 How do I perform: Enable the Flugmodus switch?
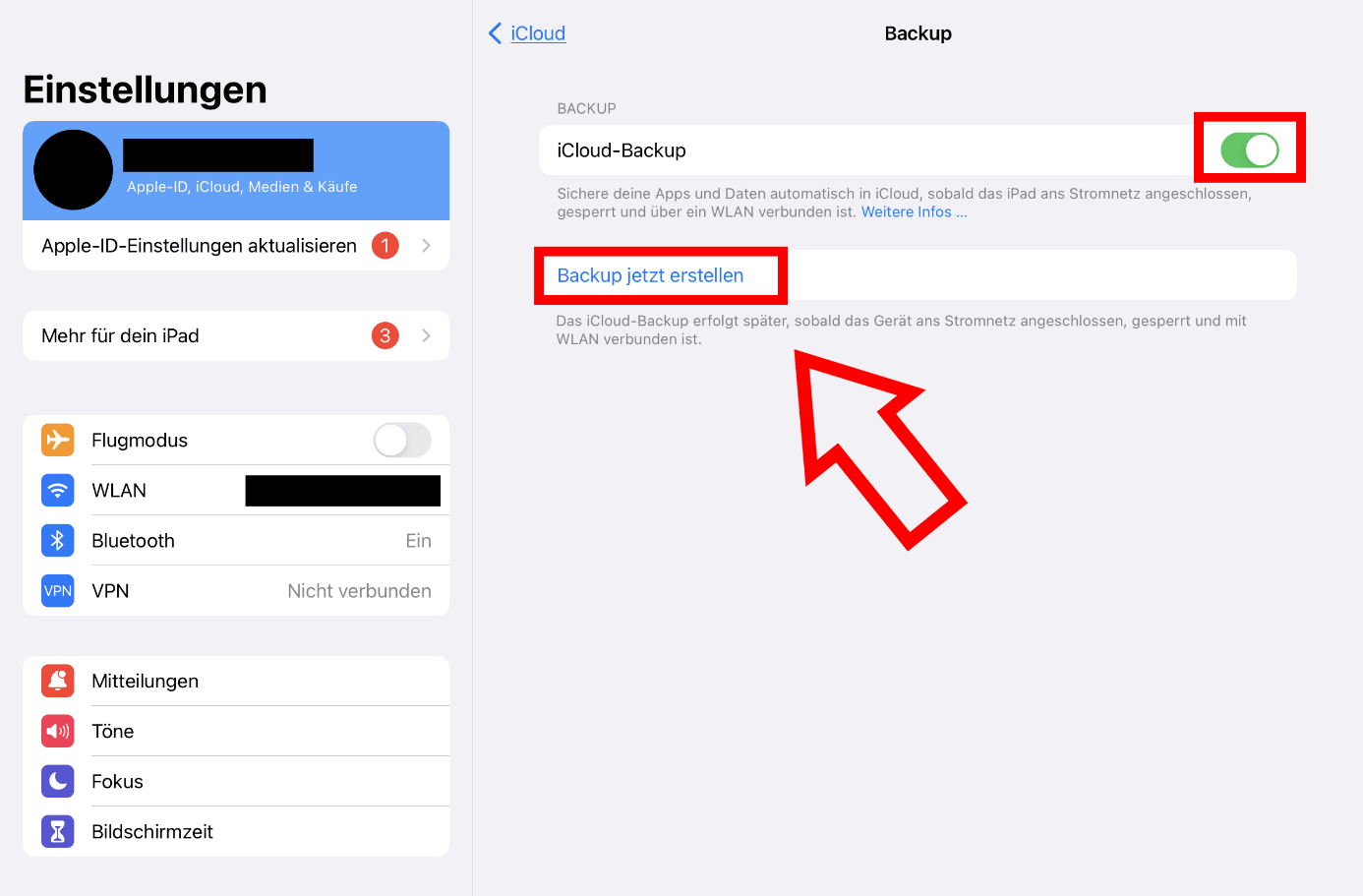point(402,440)
